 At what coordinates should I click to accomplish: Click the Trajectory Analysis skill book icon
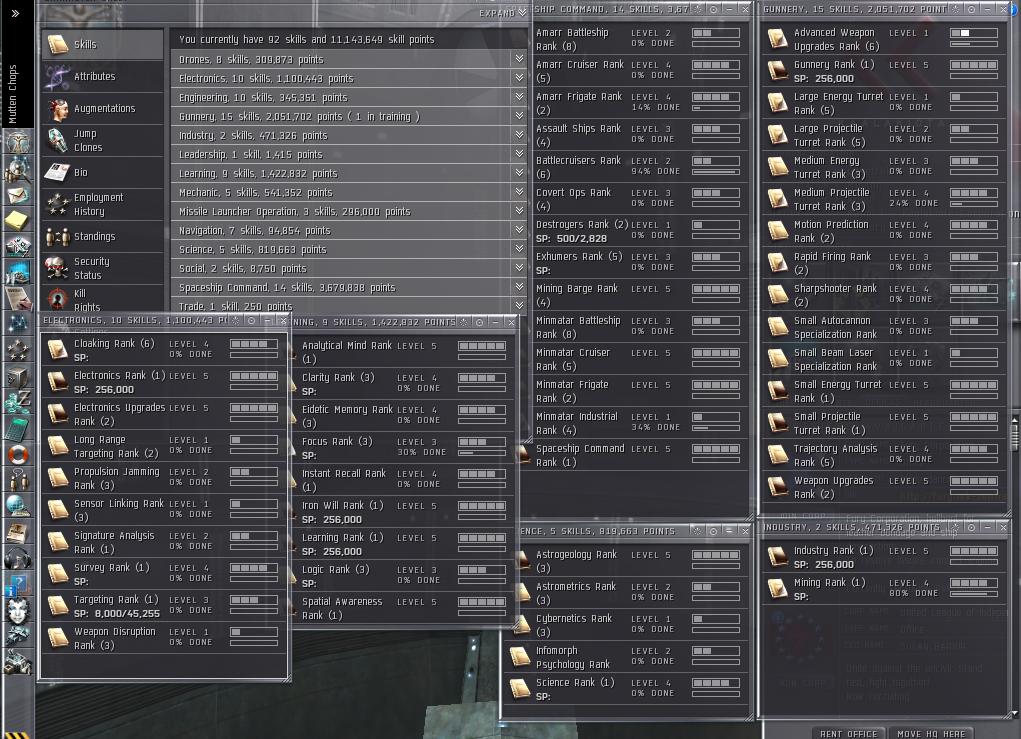(777, 454)
